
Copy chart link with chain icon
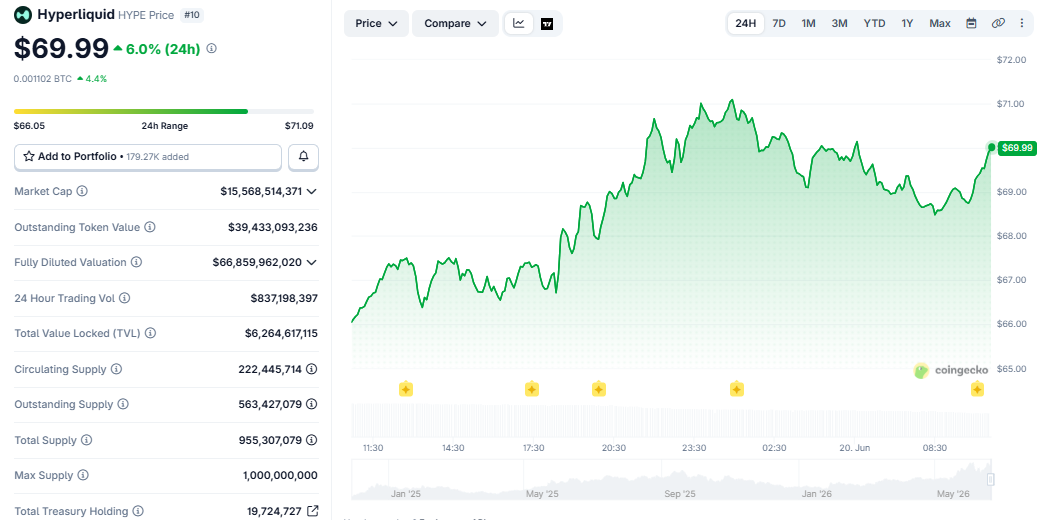pos(997,23)
